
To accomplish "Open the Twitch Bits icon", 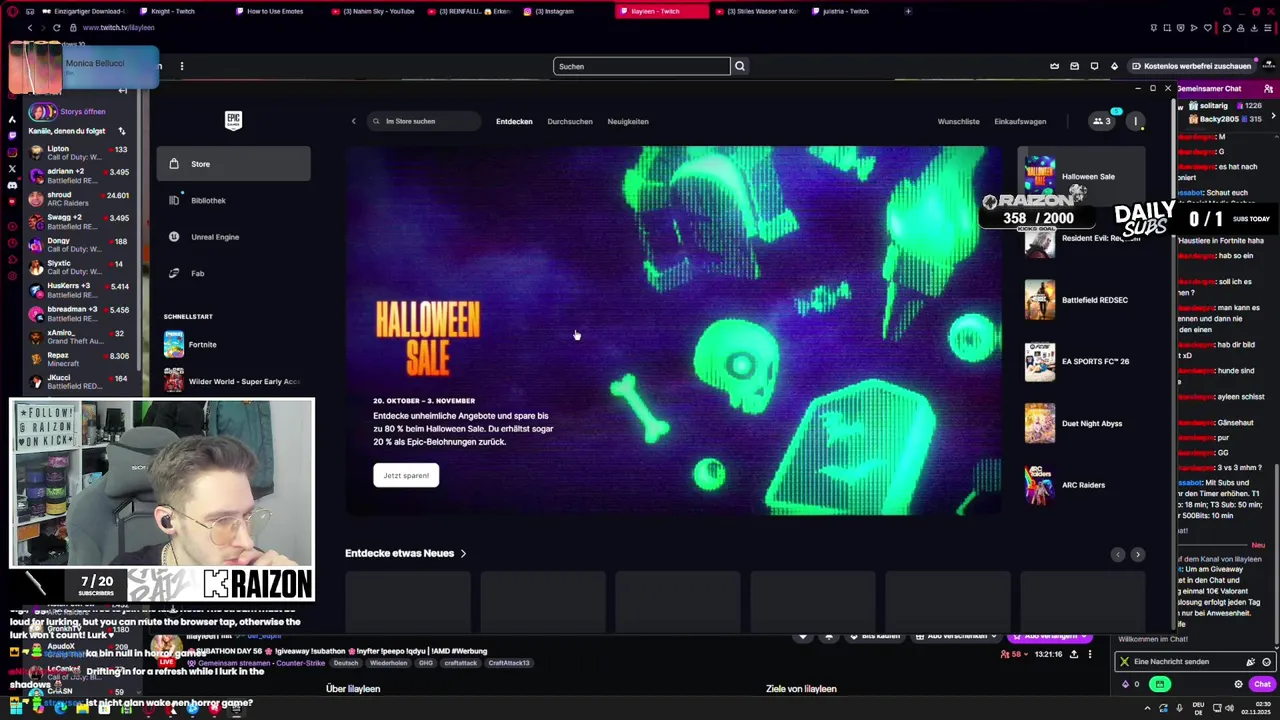I will pyautogui.click(x=1114, y=66).
